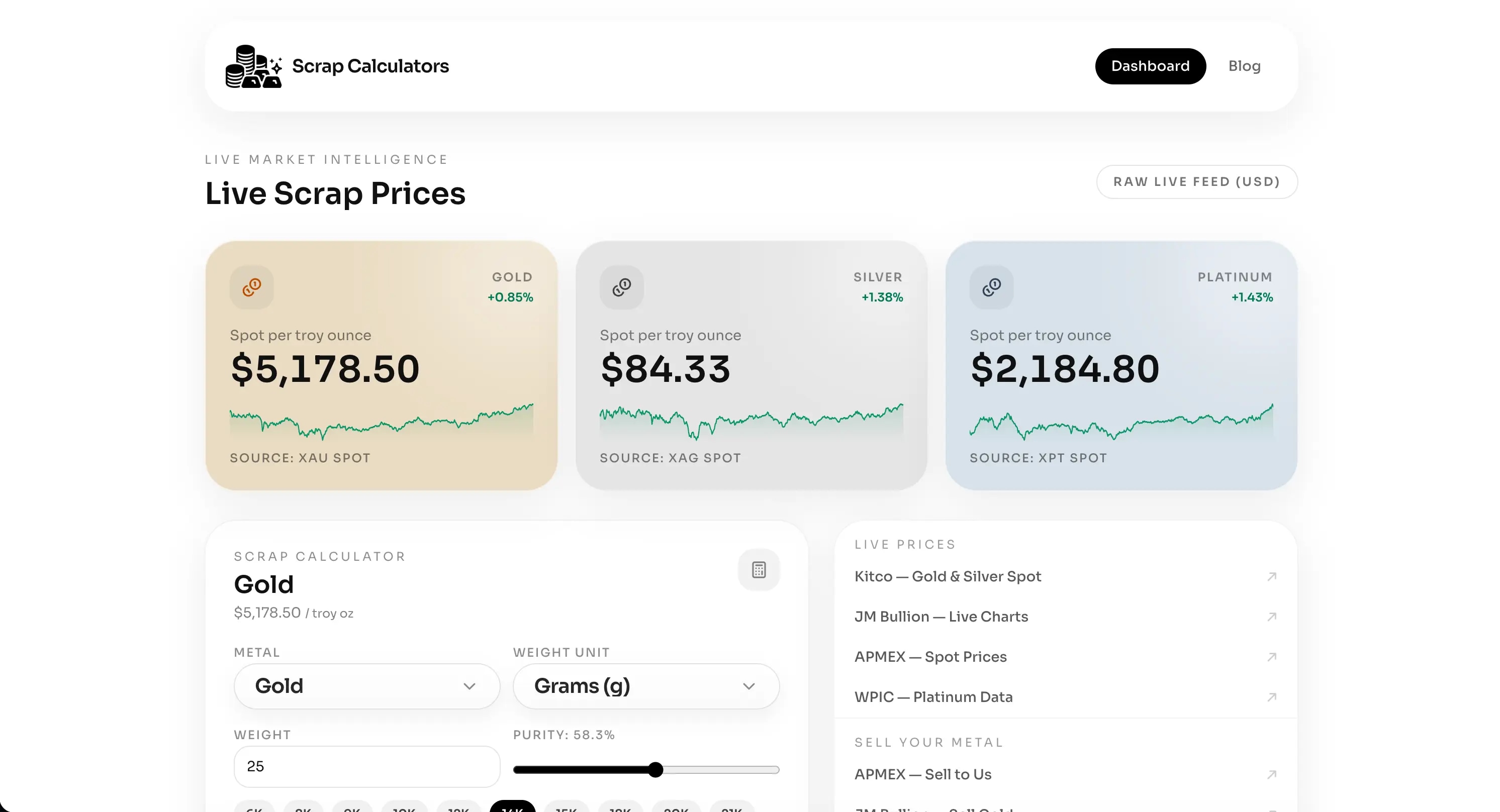Open the Weight Unit dropdown showing Grams

(x=645, y=686)
